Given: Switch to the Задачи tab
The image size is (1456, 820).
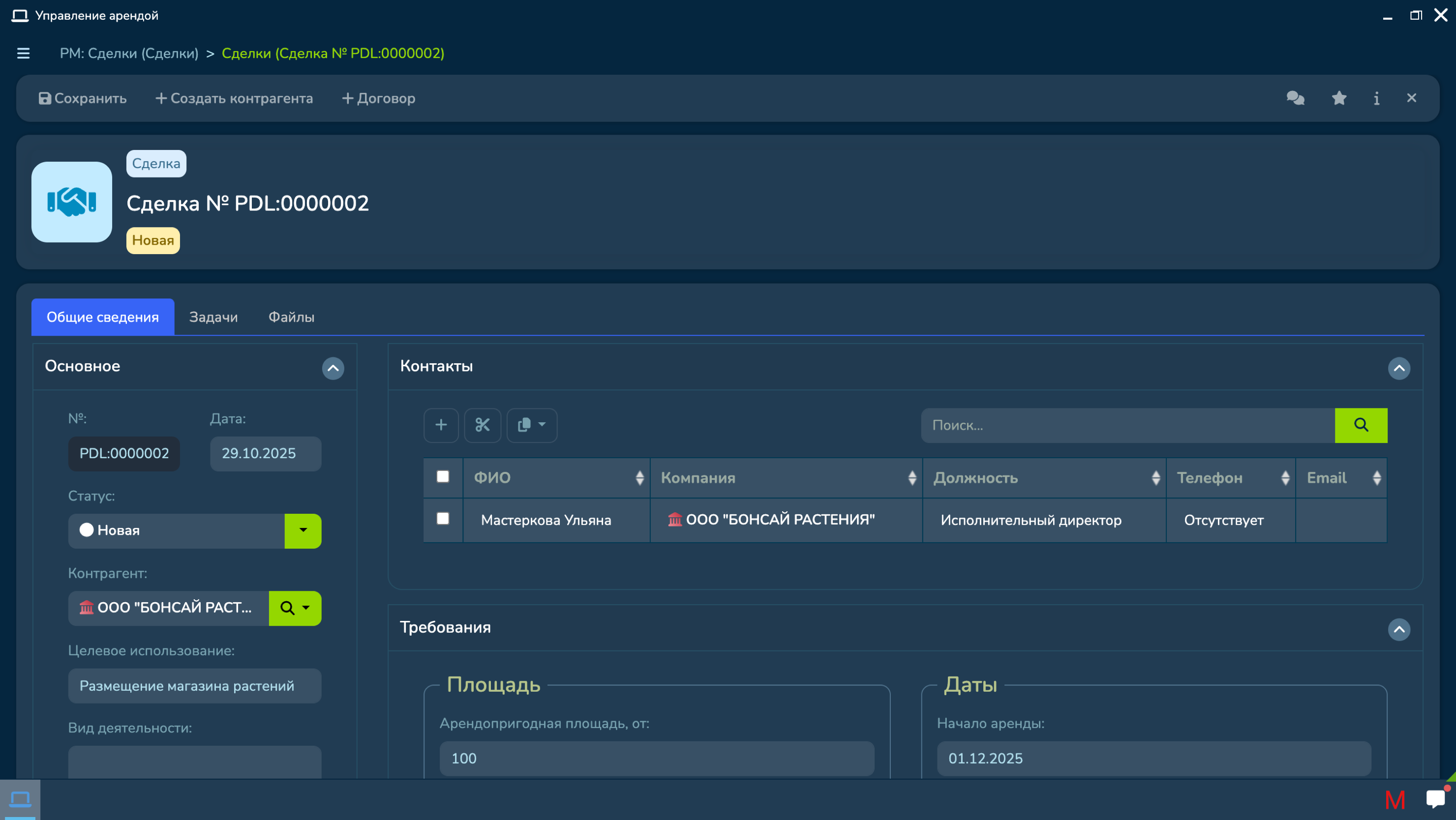Looking at the screenshot, I should [213, 317].
